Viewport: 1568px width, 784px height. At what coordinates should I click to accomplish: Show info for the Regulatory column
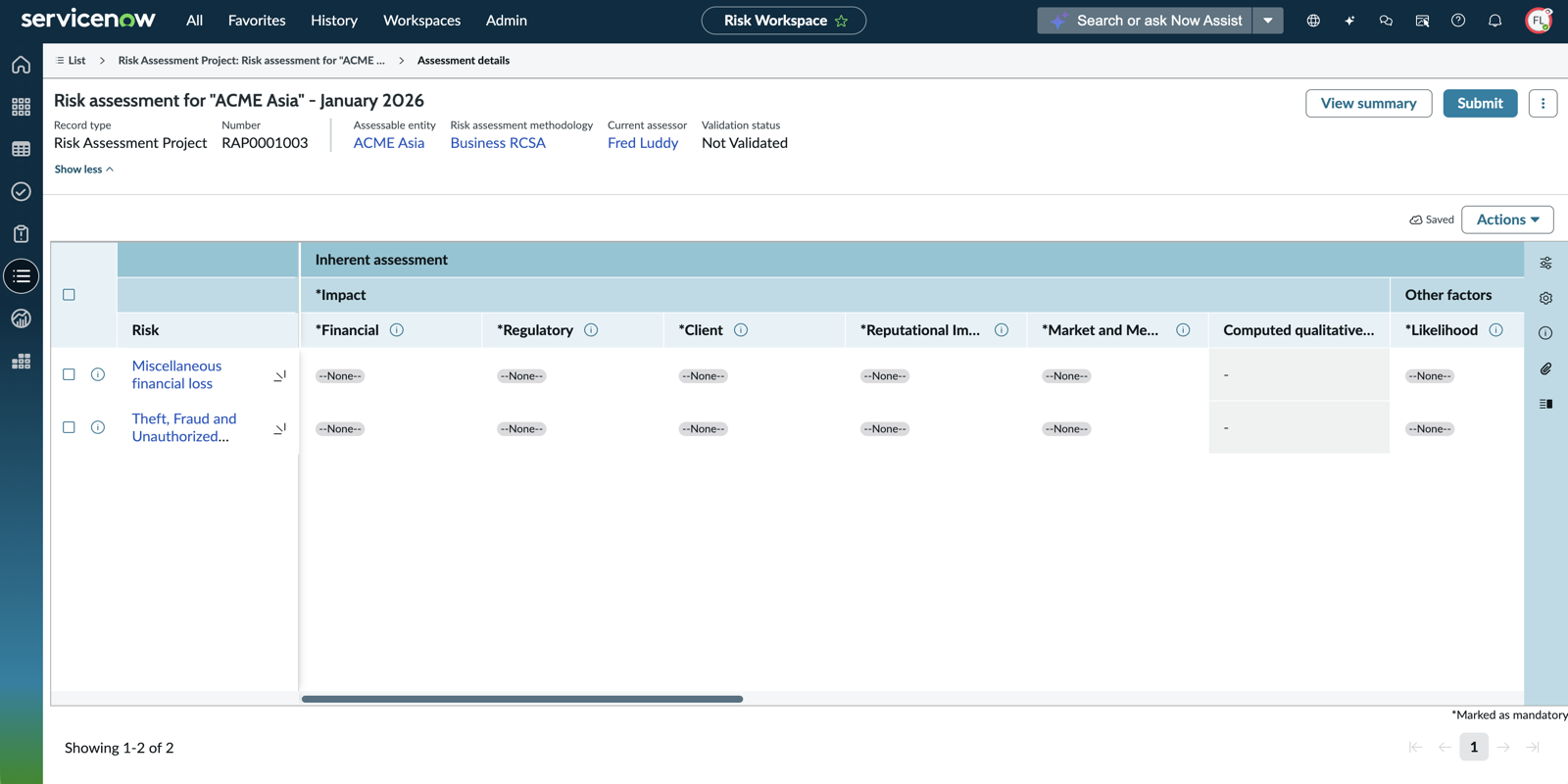[x=591, y=330]
